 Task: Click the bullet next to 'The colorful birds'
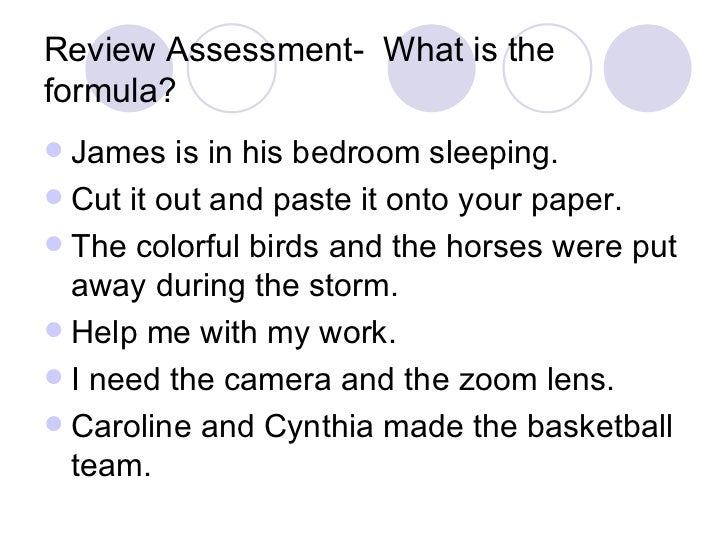pos(54,243)
